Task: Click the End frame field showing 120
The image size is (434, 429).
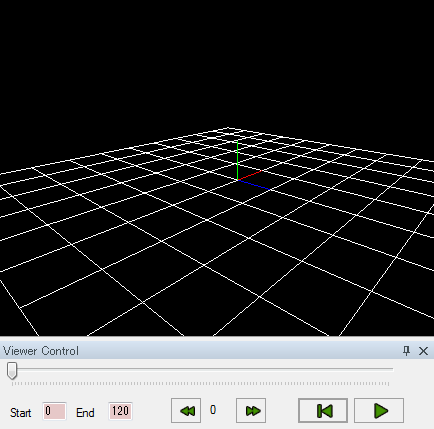Action: [x=120, y=411]
